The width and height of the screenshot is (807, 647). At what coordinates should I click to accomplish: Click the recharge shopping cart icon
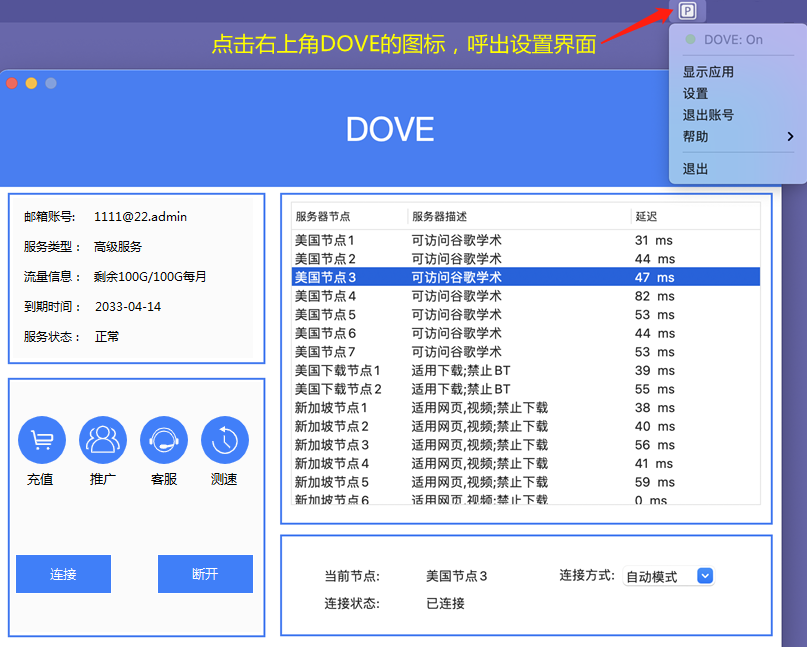tap(42, 439)
